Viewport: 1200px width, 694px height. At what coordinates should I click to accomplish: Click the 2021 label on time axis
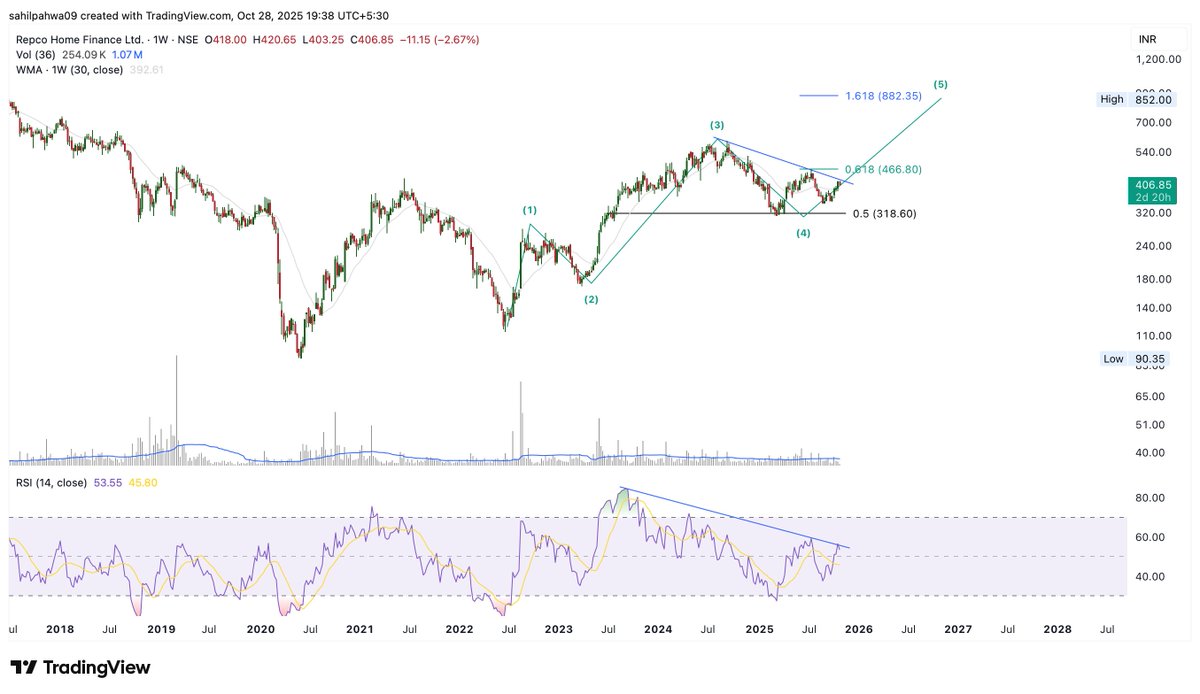click(x=359, y=630)
